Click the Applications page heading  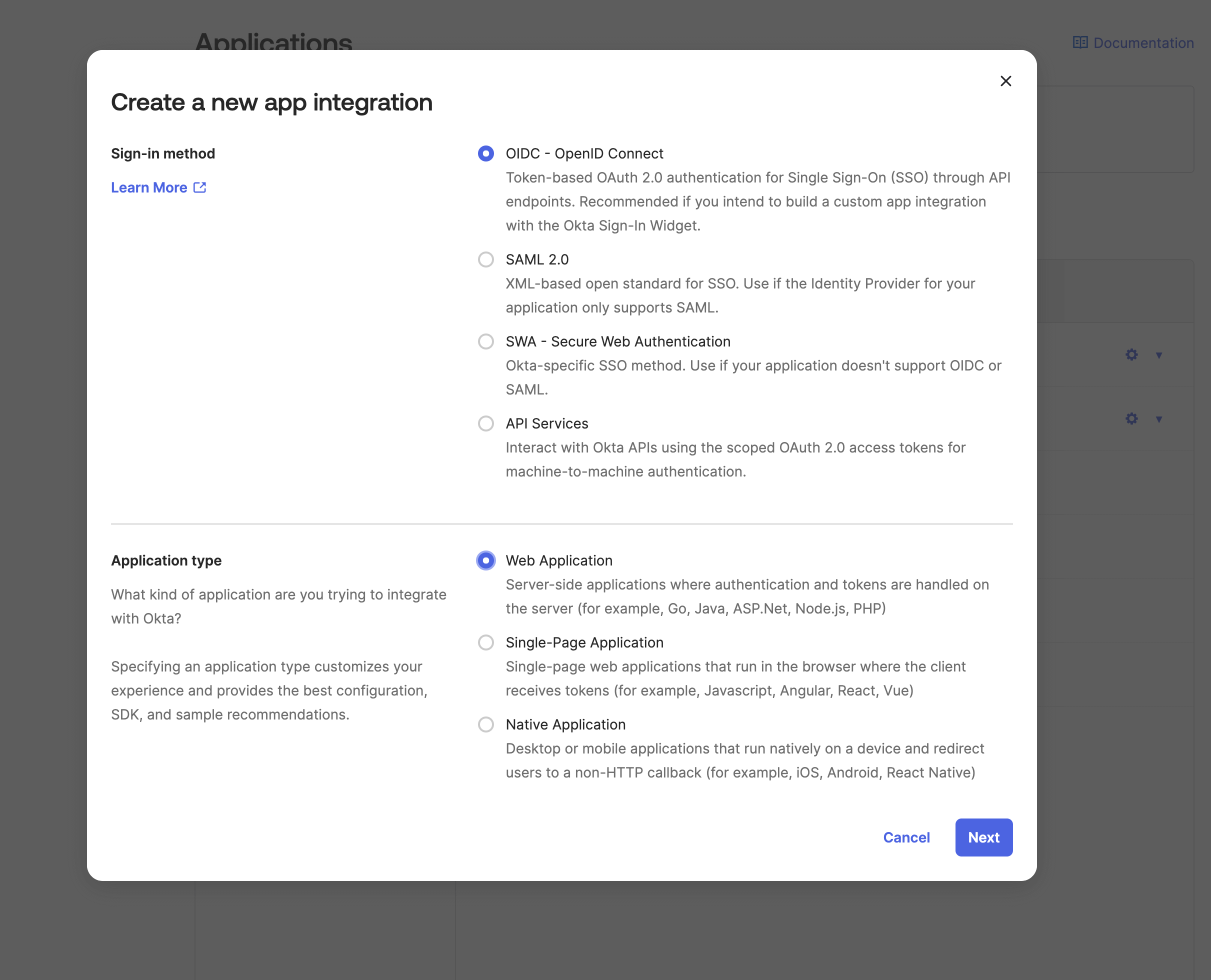coord(274,40)
